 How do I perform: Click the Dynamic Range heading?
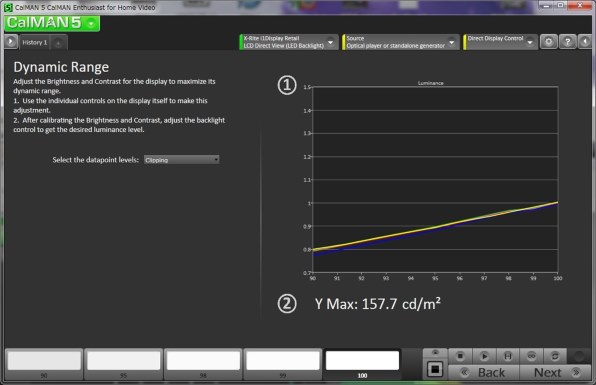coord(61,67)
